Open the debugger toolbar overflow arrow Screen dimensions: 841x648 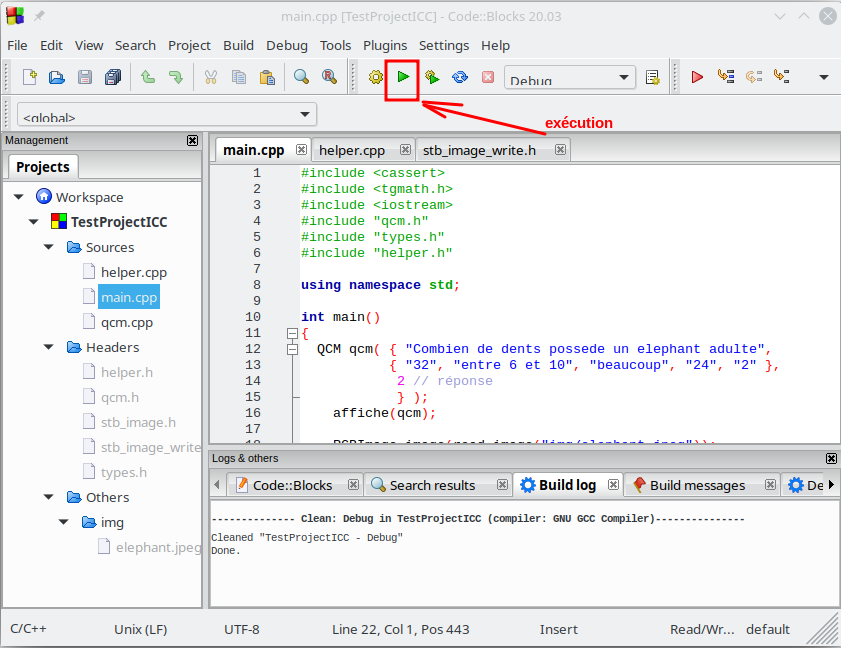(x=824, y=77)
